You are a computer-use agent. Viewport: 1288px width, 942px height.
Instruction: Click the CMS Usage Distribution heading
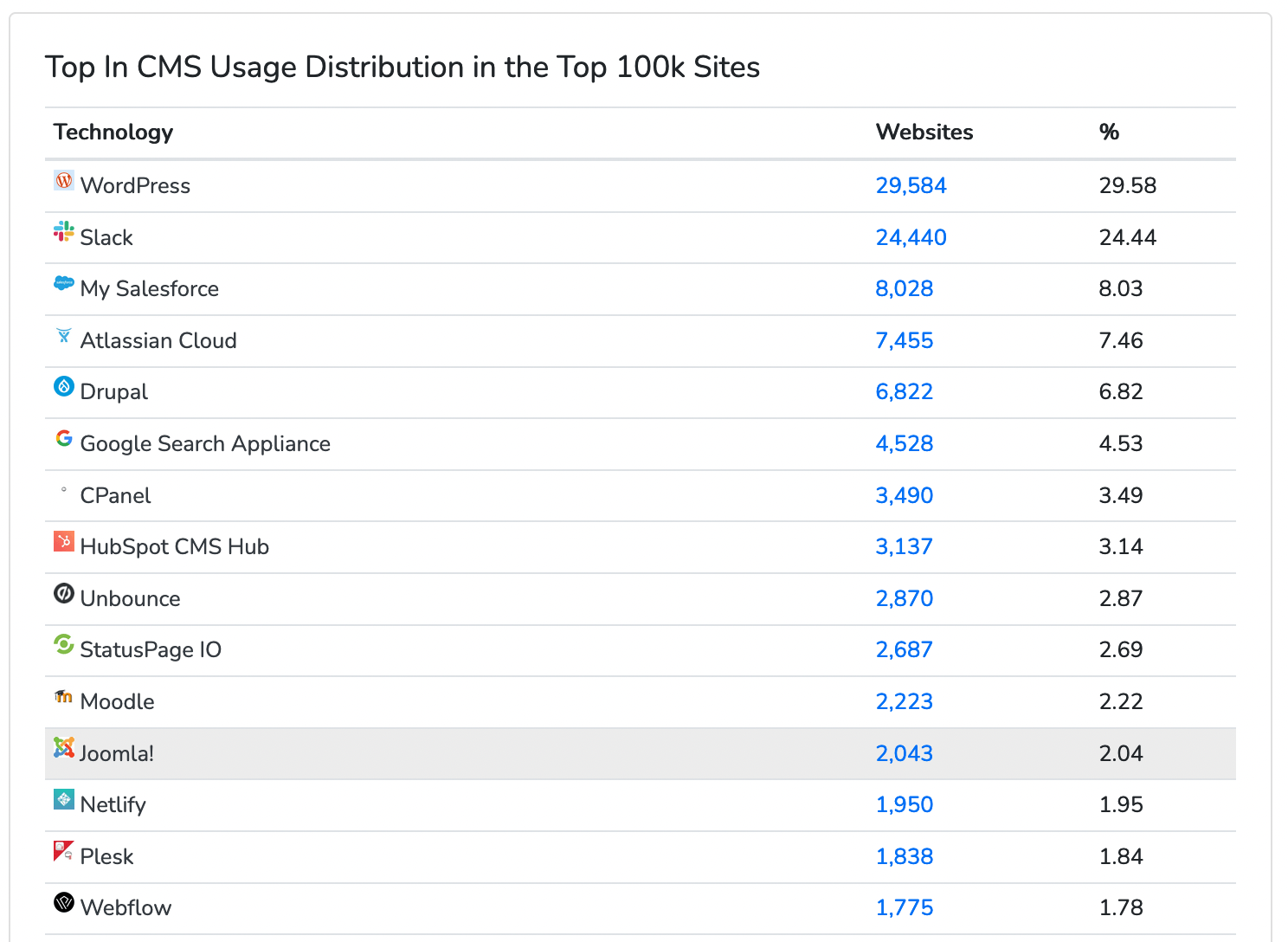click(402, 68)
